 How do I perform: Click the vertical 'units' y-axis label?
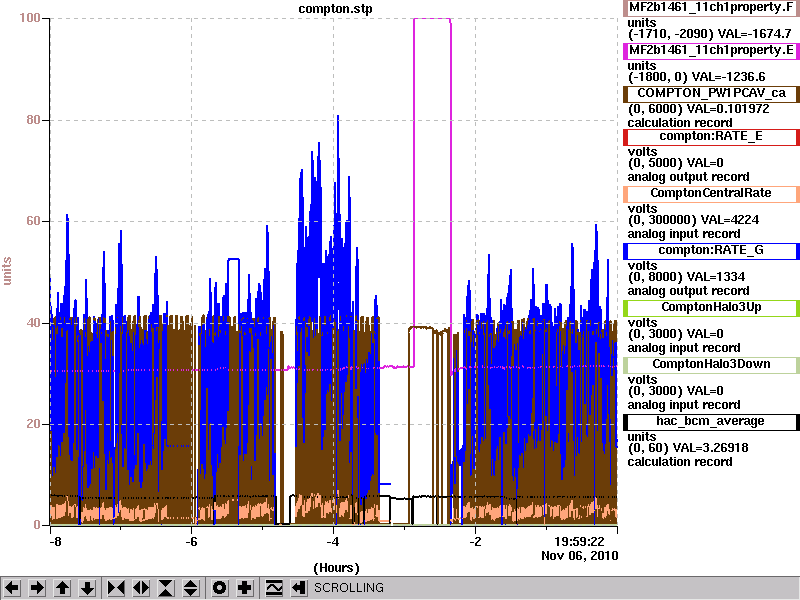(7, 271)
